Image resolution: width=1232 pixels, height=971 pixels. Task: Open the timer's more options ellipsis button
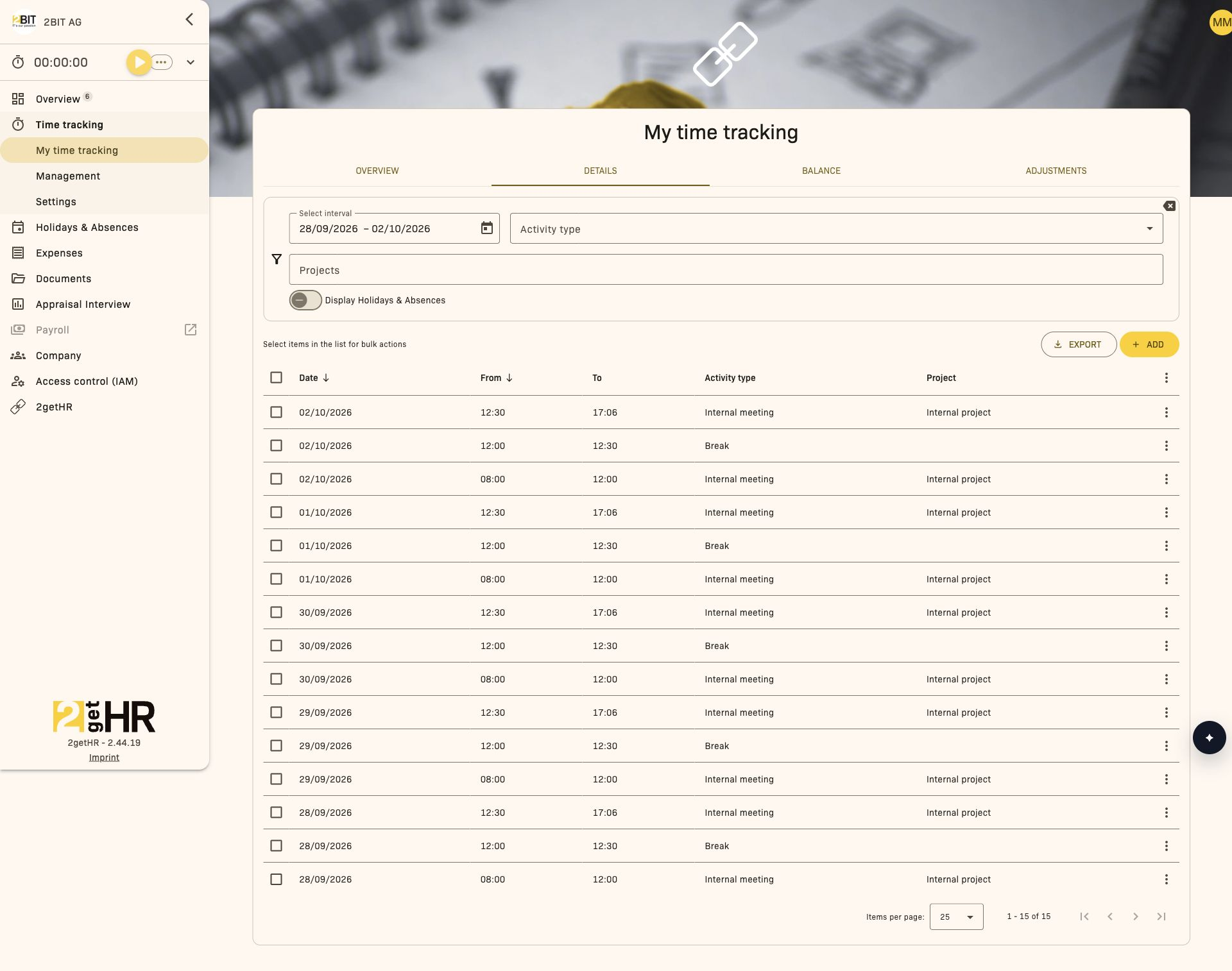pos(162,62)
